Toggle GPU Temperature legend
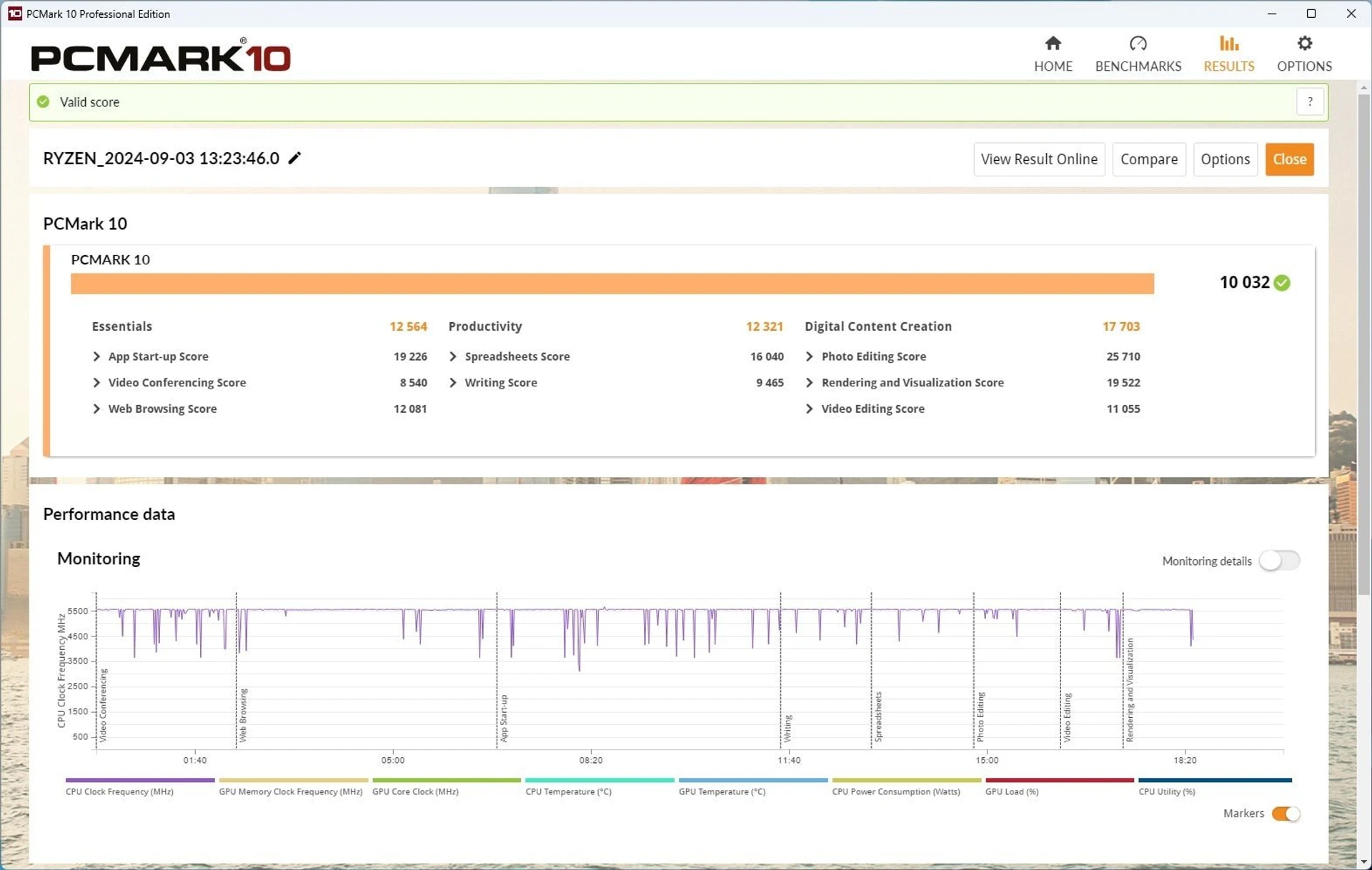The width and height of the screenshot is (1372, 870). pos(752,786)
